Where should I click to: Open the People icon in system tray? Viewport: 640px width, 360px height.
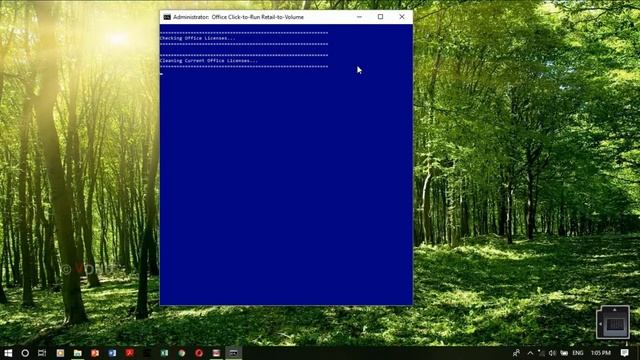pos(516,353)
